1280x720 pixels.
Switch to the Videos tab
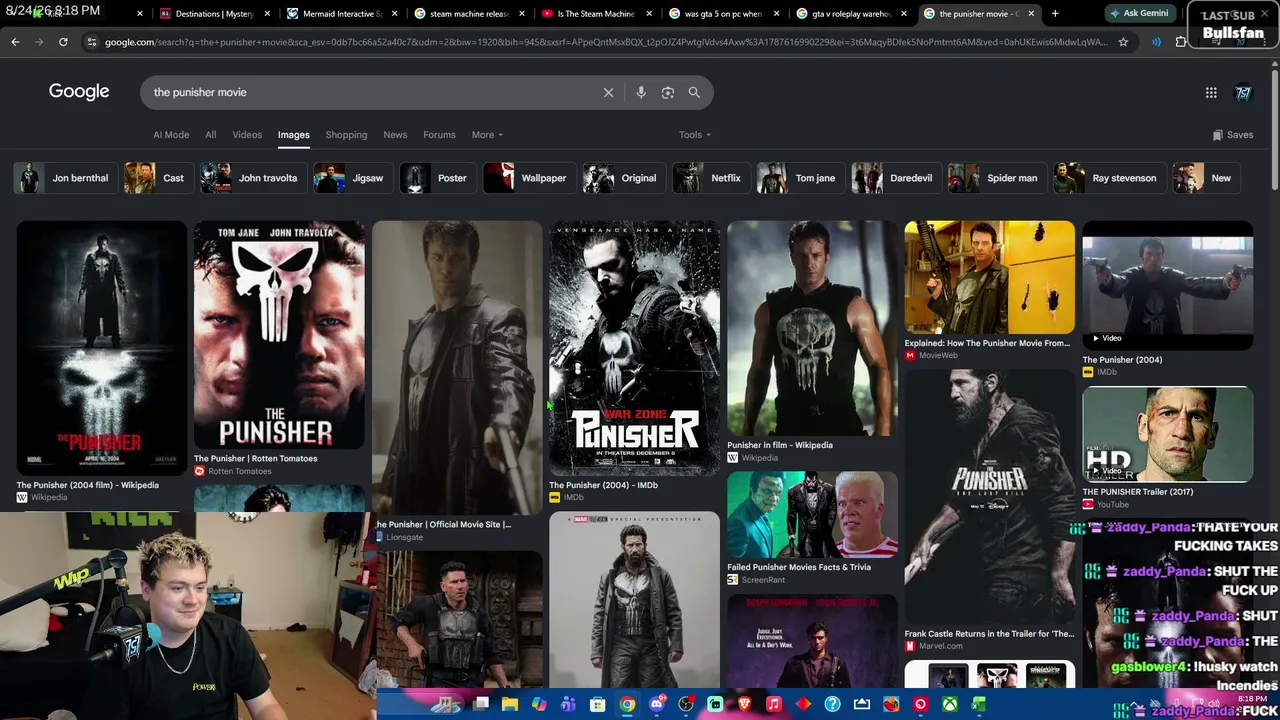coord(247,135)
